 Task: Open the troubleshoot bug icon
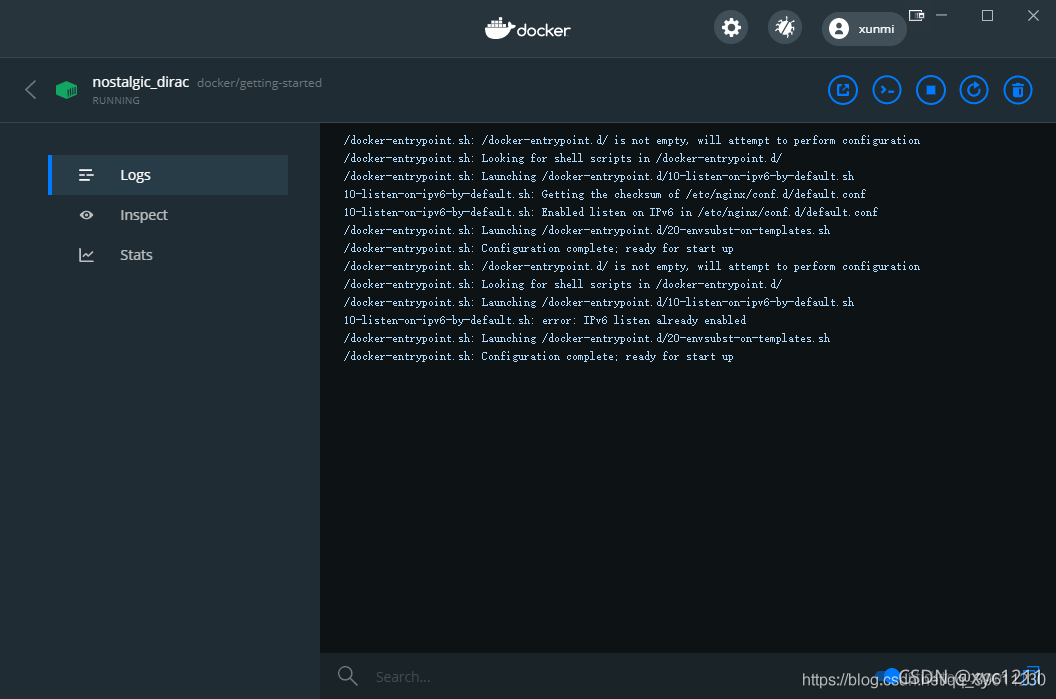pyautogui.click(x=785, y=28)
